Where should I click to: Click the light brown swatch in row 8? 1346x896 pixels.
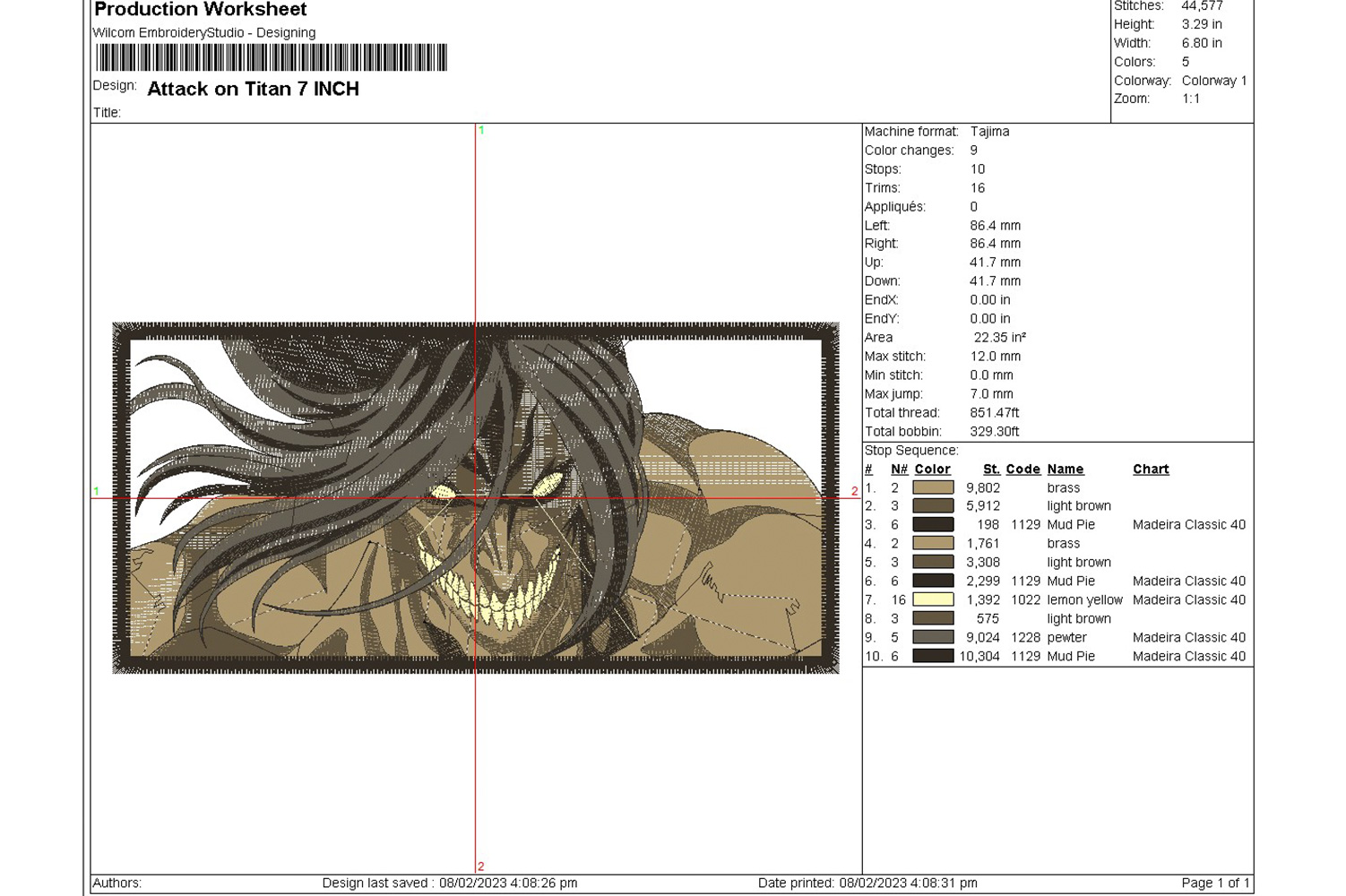[933, 618]
